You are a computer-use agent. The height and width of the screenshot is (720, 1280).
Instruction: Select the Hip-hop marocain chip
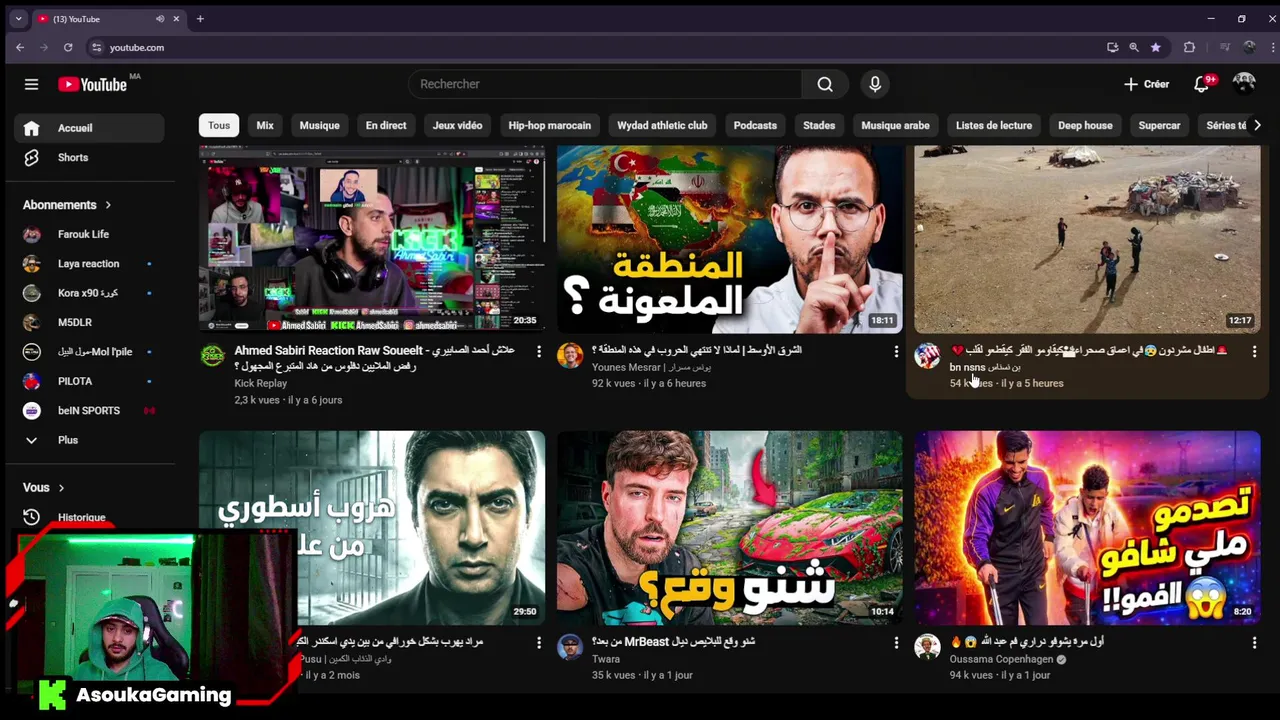point(549,125)
